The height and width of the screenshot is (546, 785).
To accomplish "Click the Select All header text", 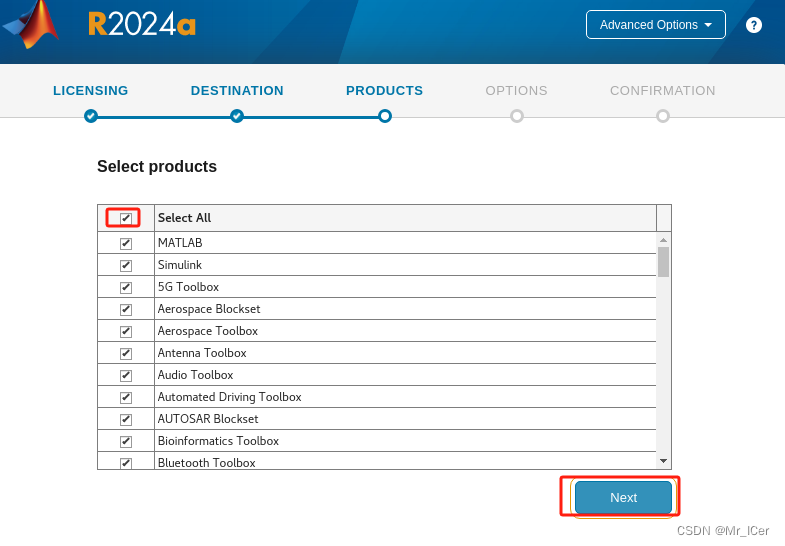I will pos(184,218).
